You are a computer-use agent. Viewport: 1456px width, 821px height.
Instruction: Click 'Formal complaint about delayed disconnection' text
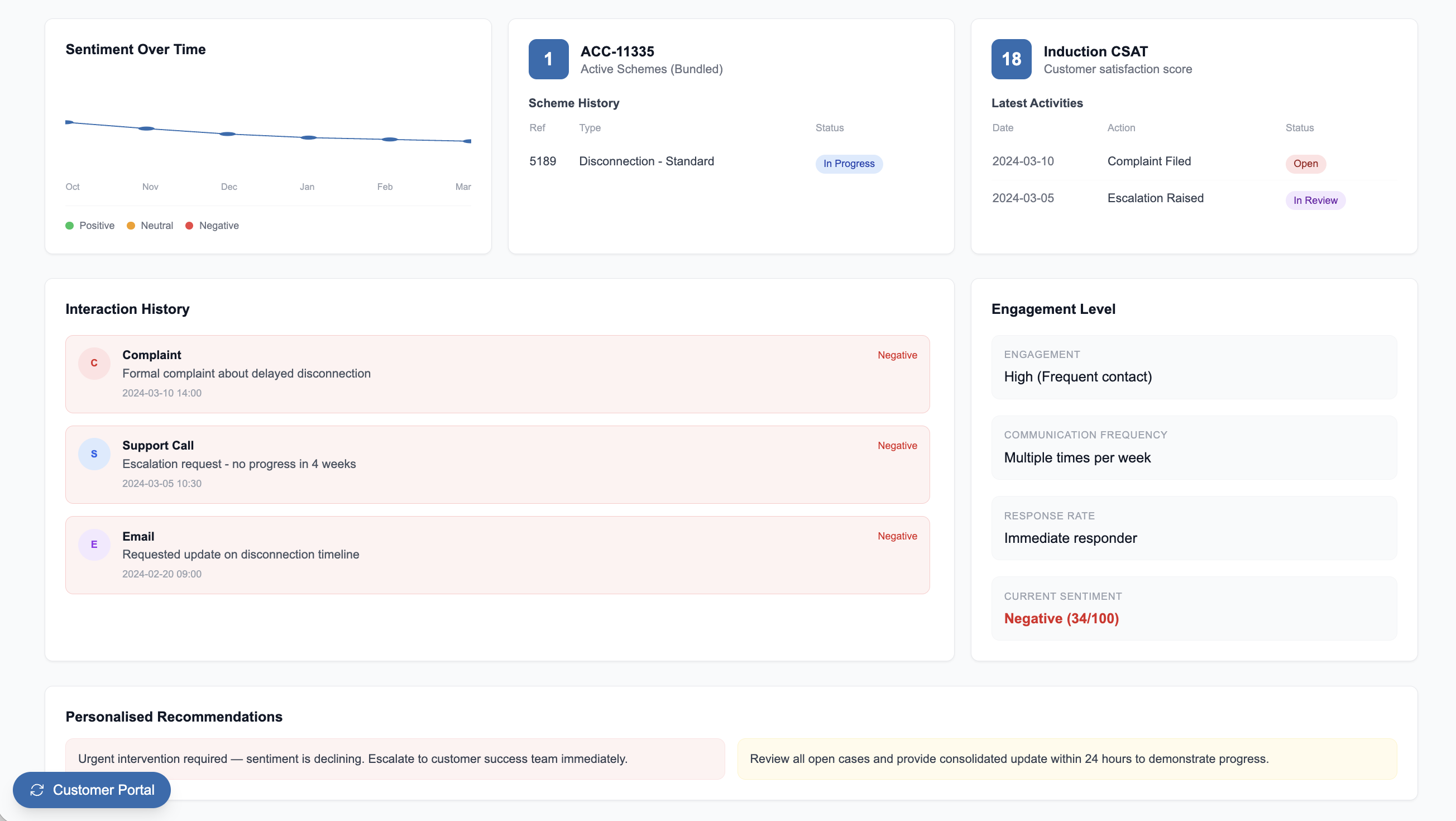point(246,373)
